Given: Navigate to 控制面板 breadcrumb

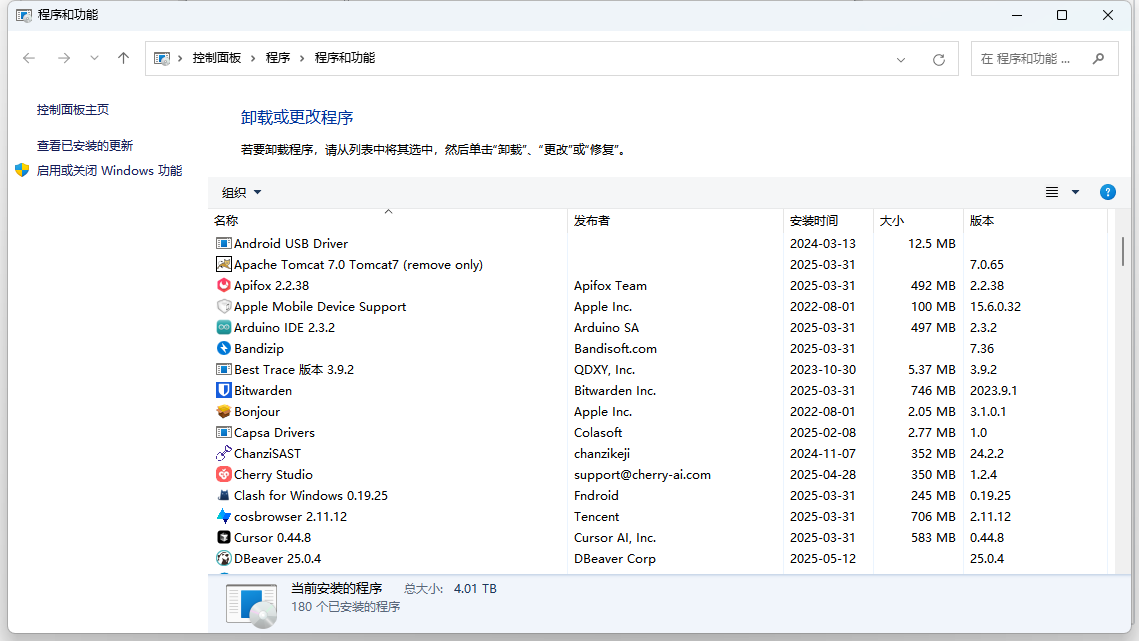Looking at the screenshot, I should (216, 58).
